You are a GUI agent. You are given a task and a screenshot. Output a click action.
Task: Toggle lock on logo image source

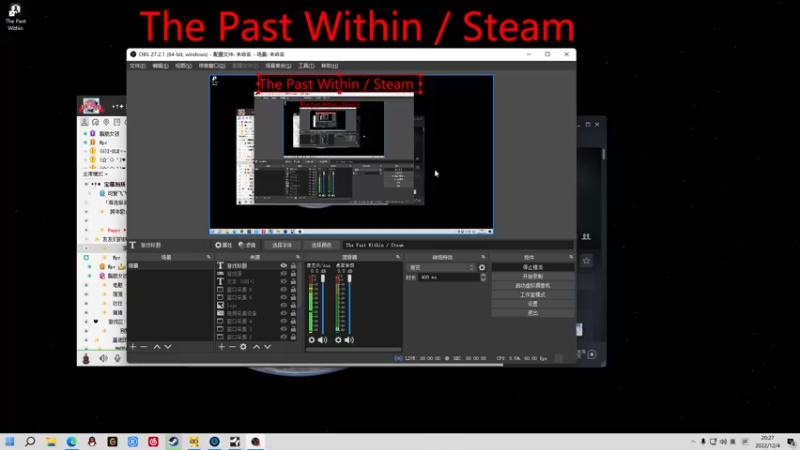[293, 305]
